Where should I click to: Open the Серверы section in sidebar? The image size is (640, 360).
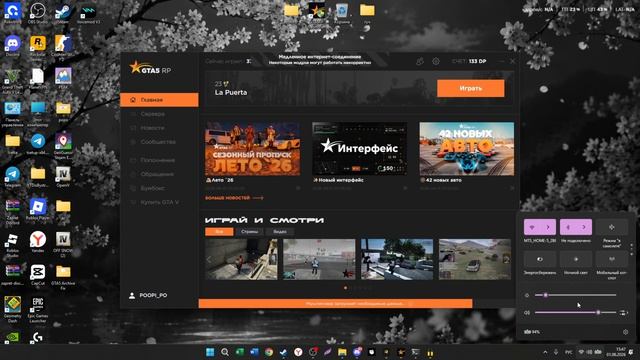[152, 114]
